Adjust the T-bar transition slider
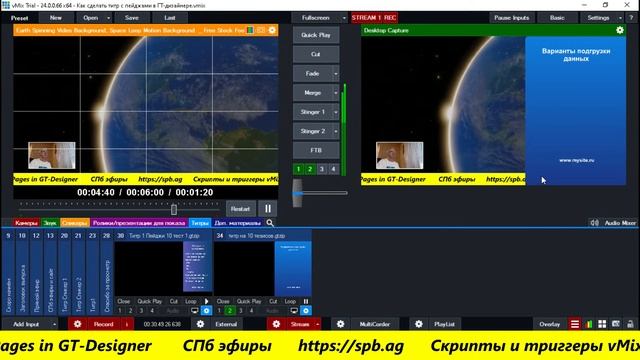The height and width of the screenshot is (360, 640). pyautogui.click(x=298, y=193)
